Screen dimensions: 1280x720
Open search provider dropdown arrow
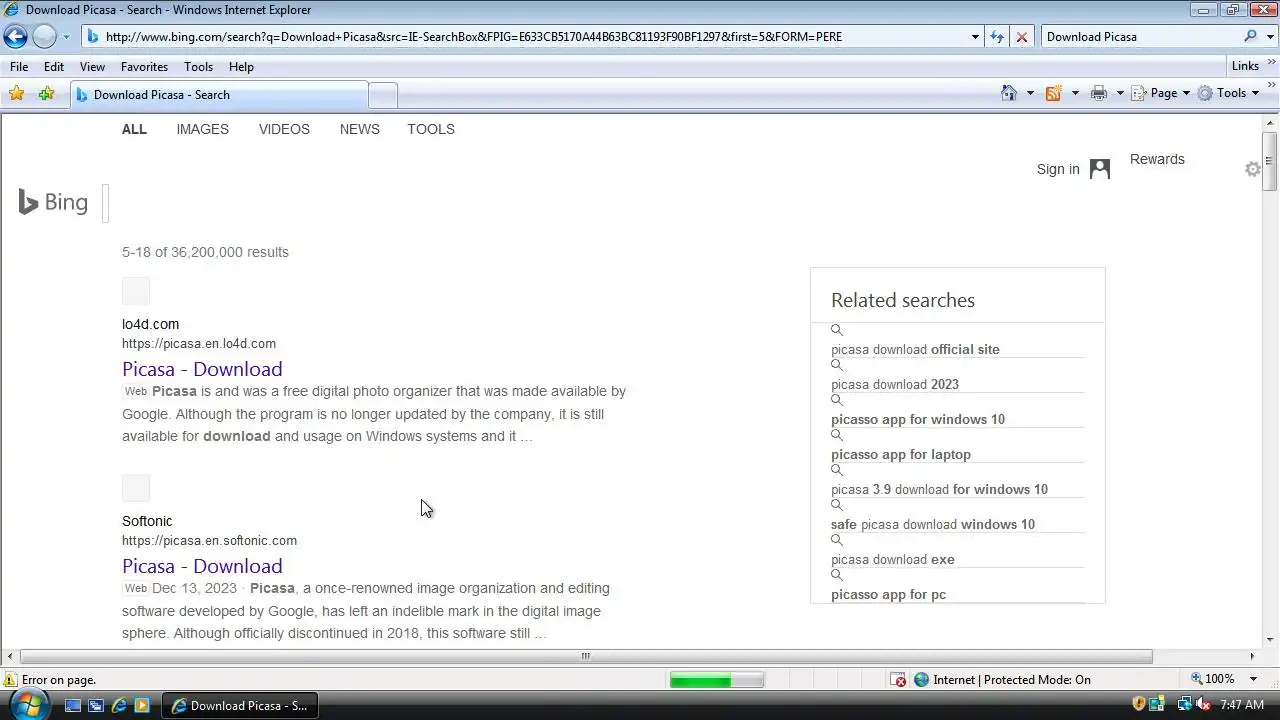point(1268,37)
